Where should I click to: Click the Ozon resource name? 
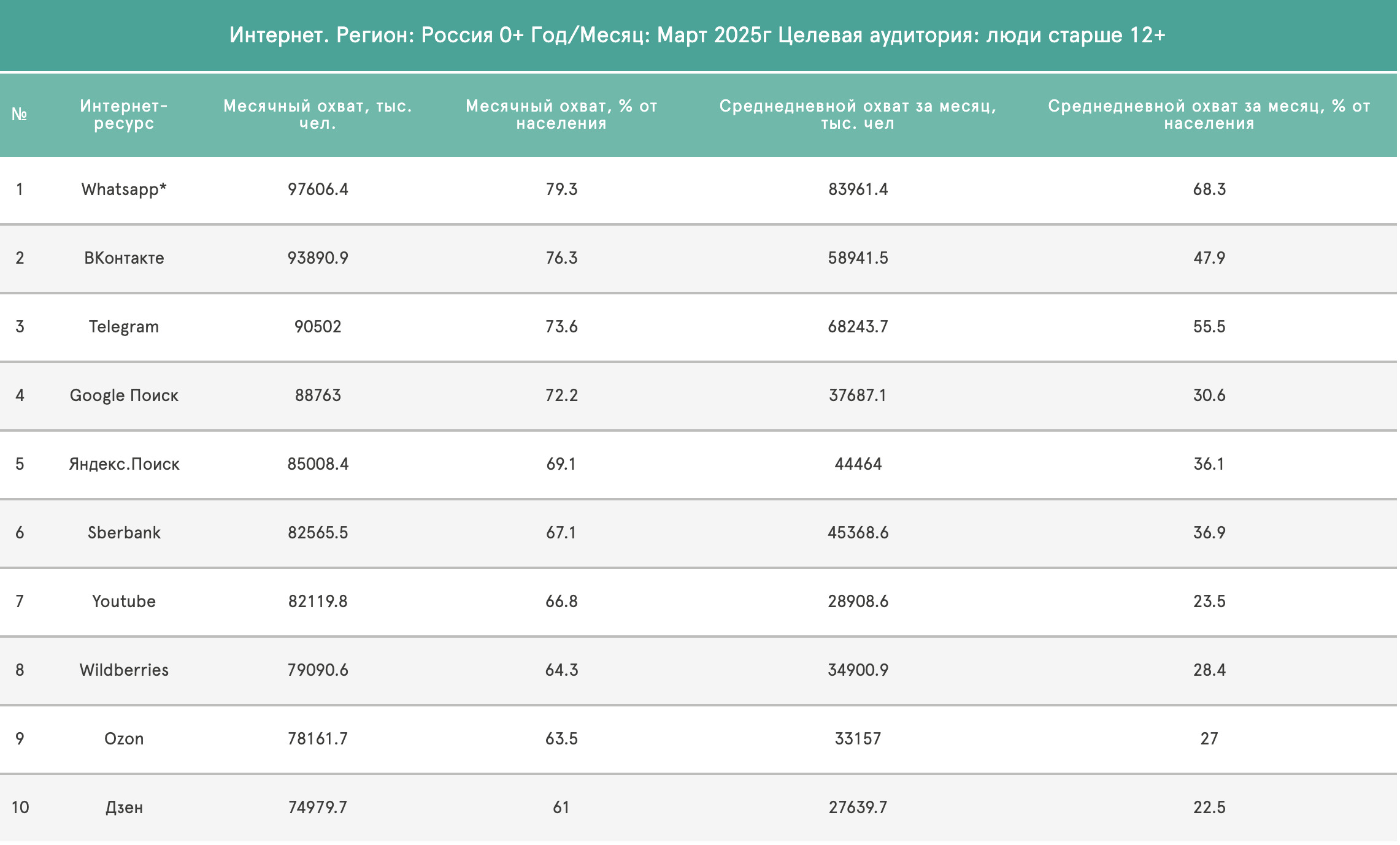(x=124, y=739)
